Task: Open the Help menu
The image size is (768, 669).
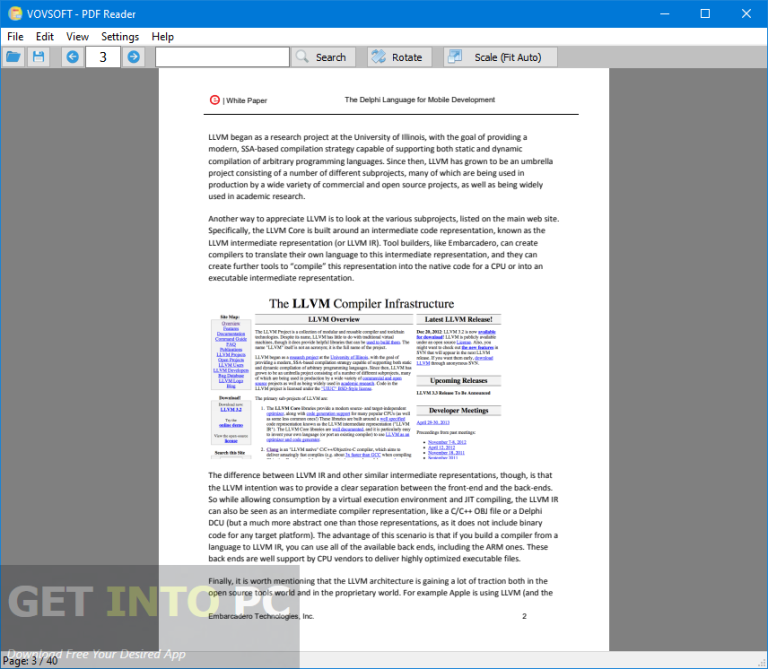Action: tap(162, 37)
